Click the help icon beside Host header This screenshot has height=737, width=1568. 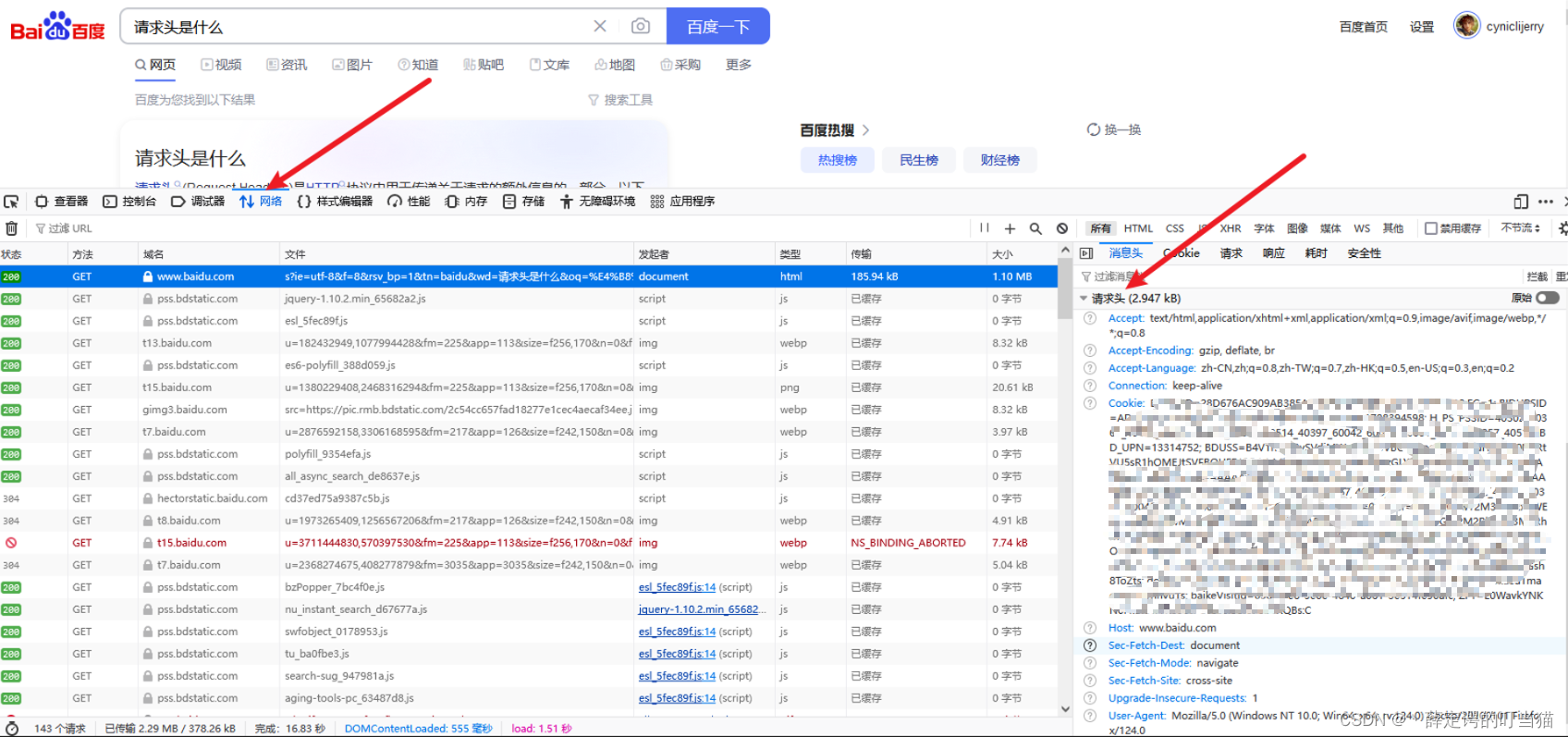(x=1090, y=628)
